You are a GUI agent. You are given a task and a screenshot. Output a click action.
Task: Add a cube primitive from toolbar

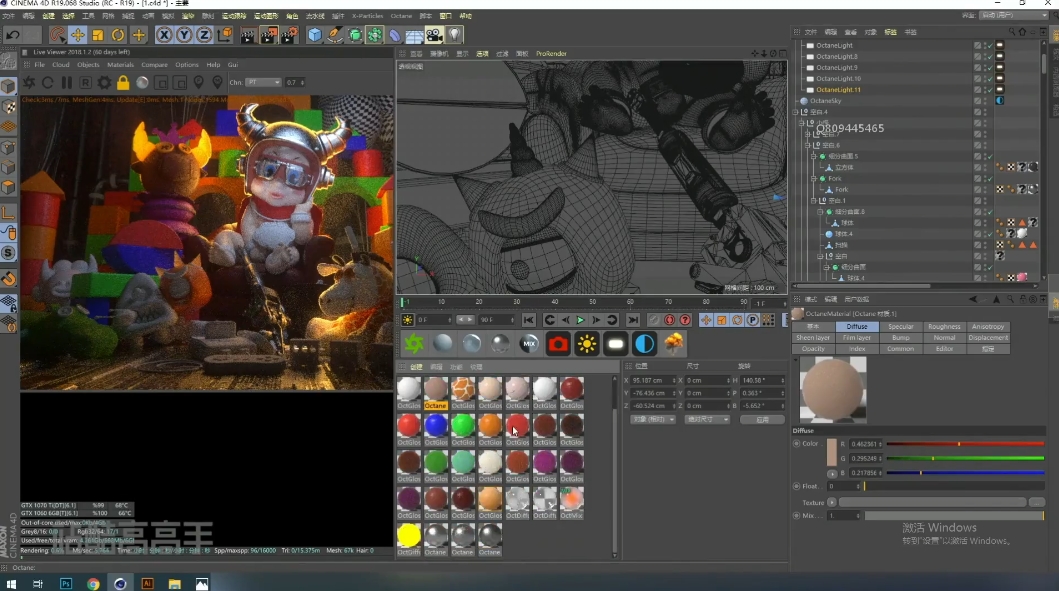(315, 35)
